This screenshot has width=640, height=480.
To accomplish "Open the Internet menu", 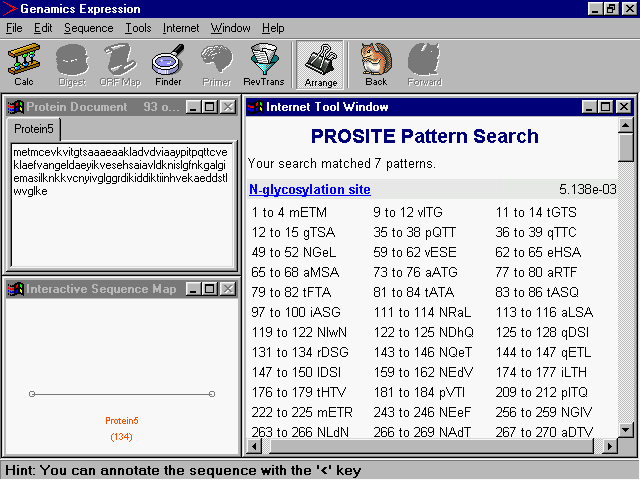I will pos(181,28).
